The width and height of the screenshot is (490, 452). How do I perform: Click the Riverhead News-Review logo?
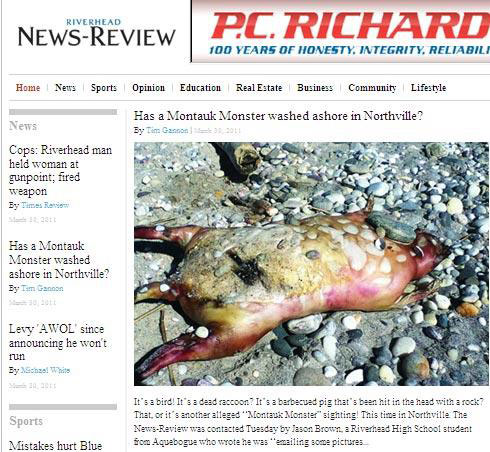96,33
